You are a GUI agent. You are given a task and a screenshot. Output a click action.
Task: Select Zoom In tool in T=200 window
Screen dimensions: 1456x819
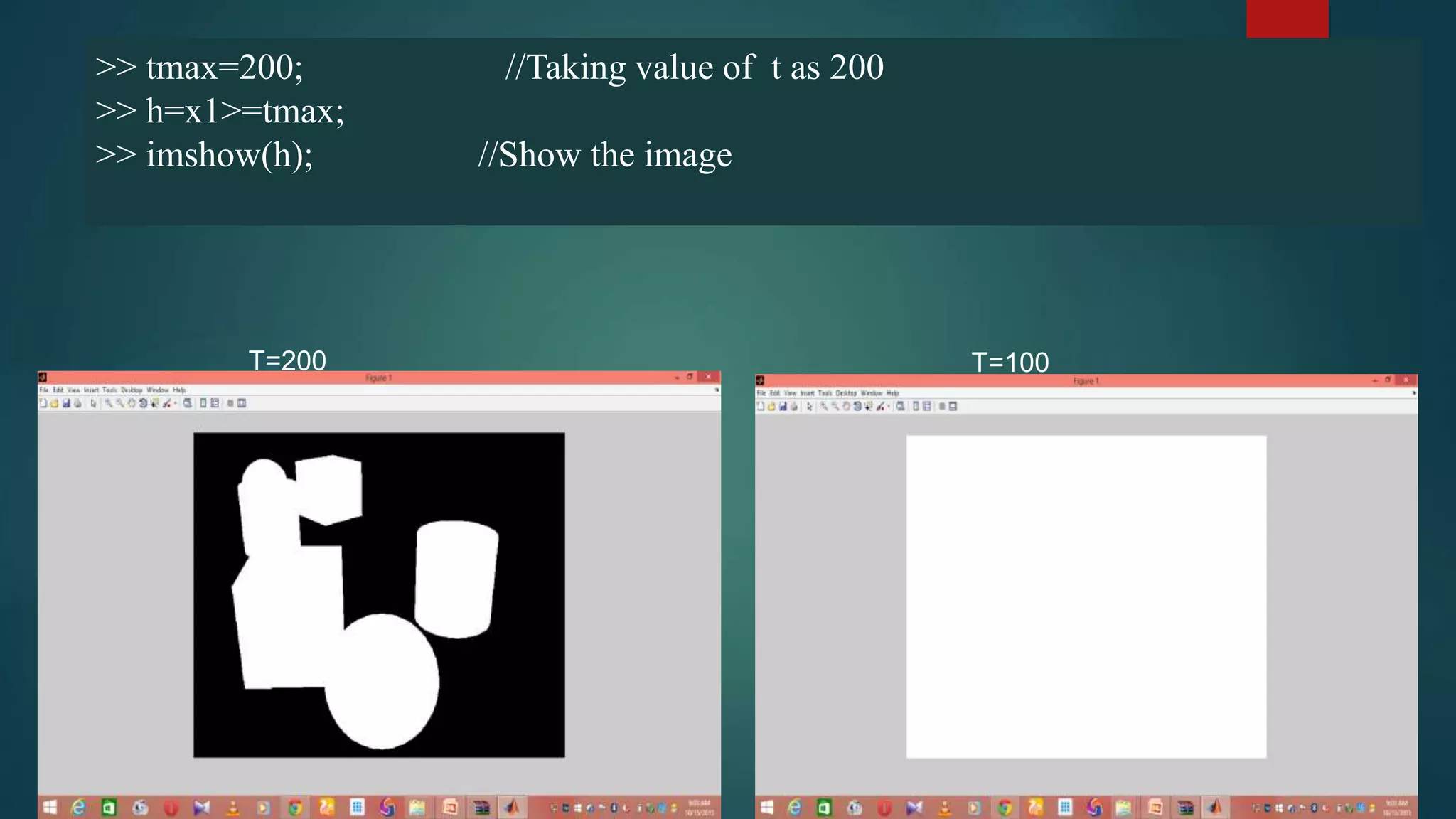(108, 403)
